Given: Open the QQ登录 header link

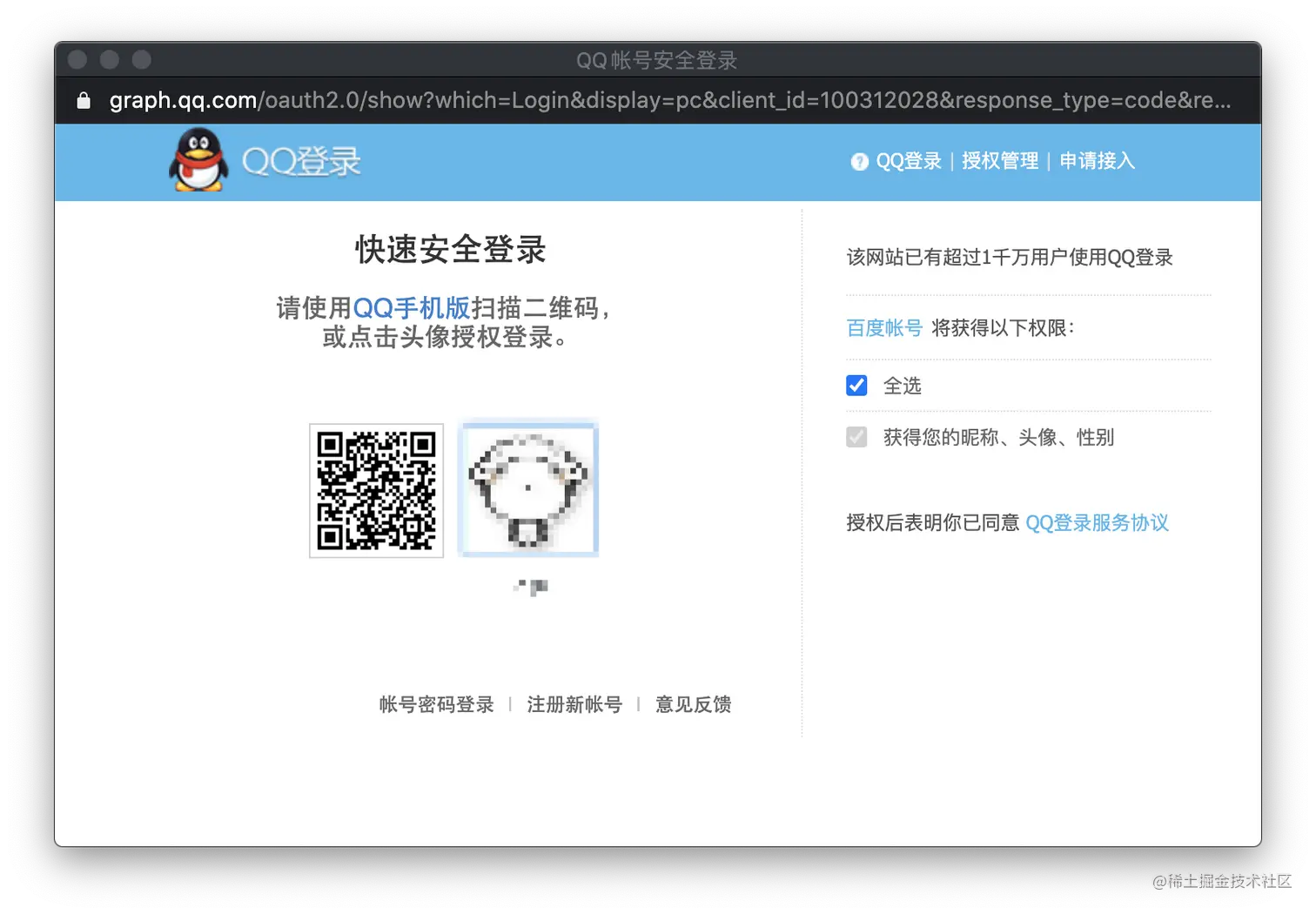Looking at the screenshot, I should point(909,161).
